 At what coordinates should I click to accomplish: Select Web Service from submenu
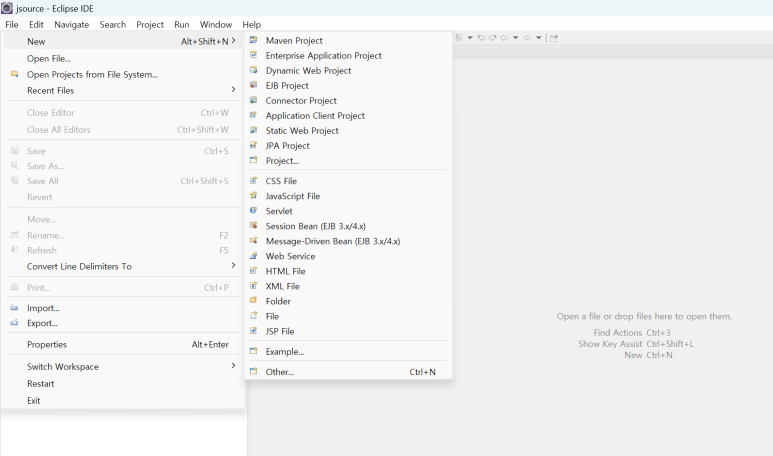click(x=348, y=256)
